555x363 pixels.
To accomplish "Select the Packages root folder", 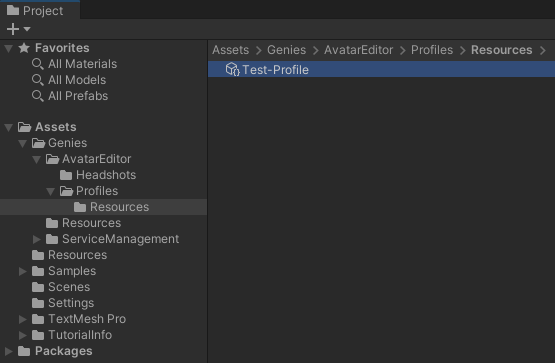I will click(64, 351).
